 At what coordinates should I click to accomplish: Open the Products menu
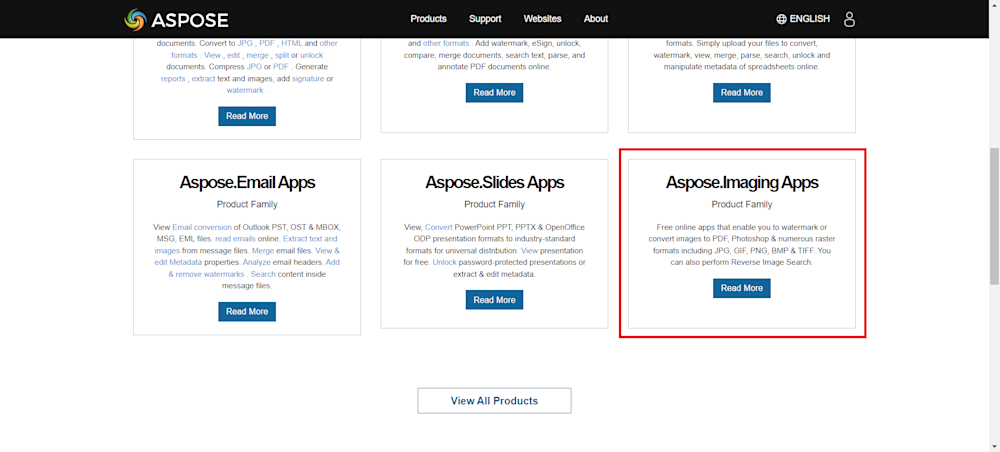[429, 19]
